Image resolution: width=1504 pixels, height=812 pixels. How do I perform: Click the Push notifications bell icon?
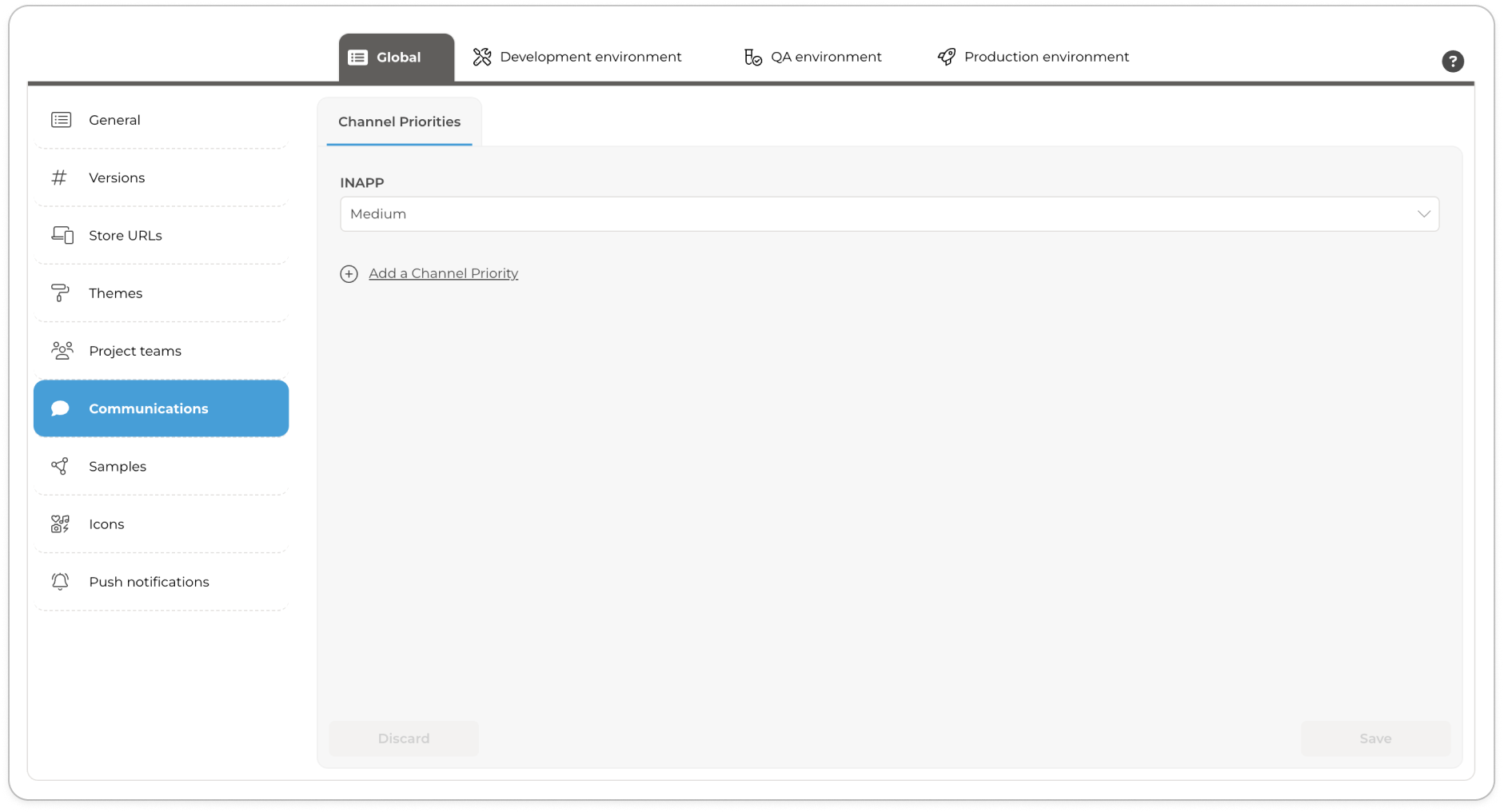[x=60, y=582]
